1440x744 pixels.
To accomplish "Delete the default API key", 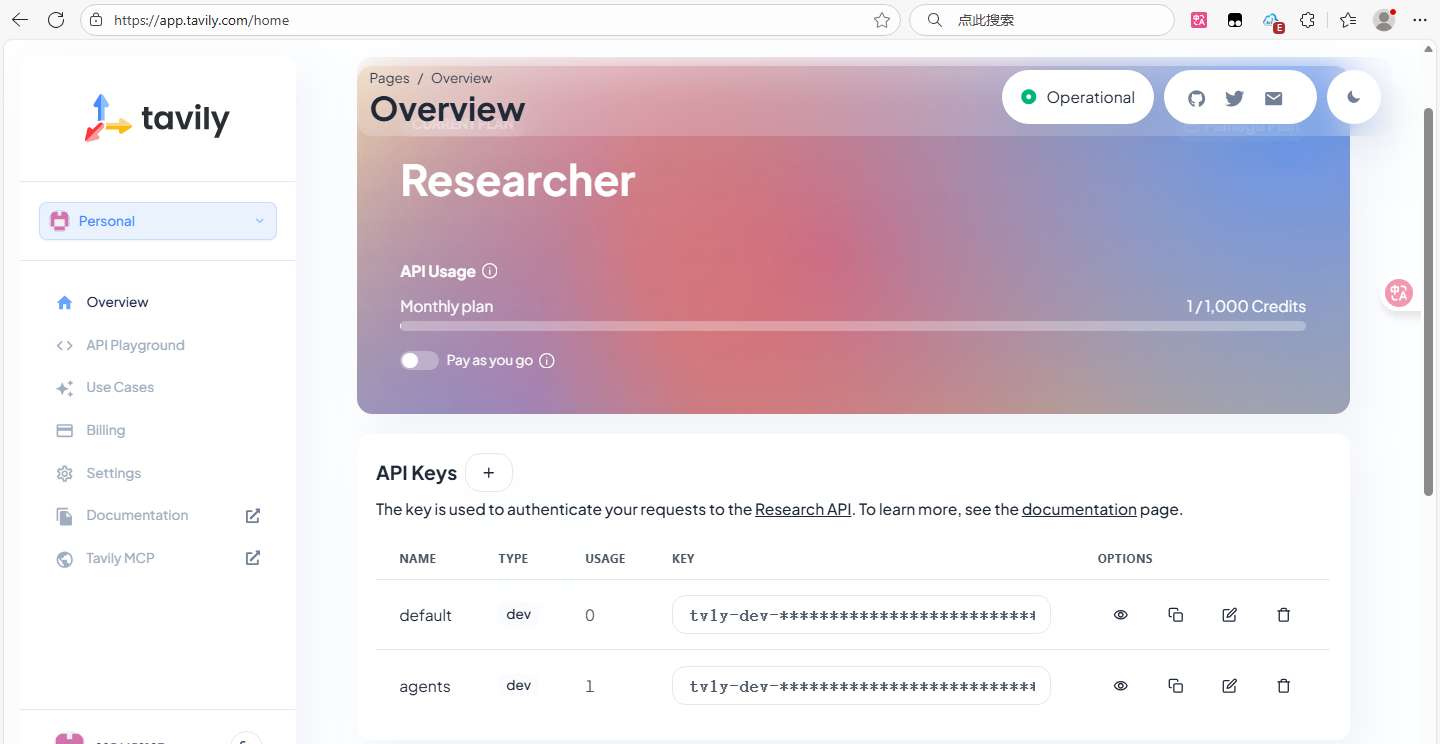I will [1284, 615].
